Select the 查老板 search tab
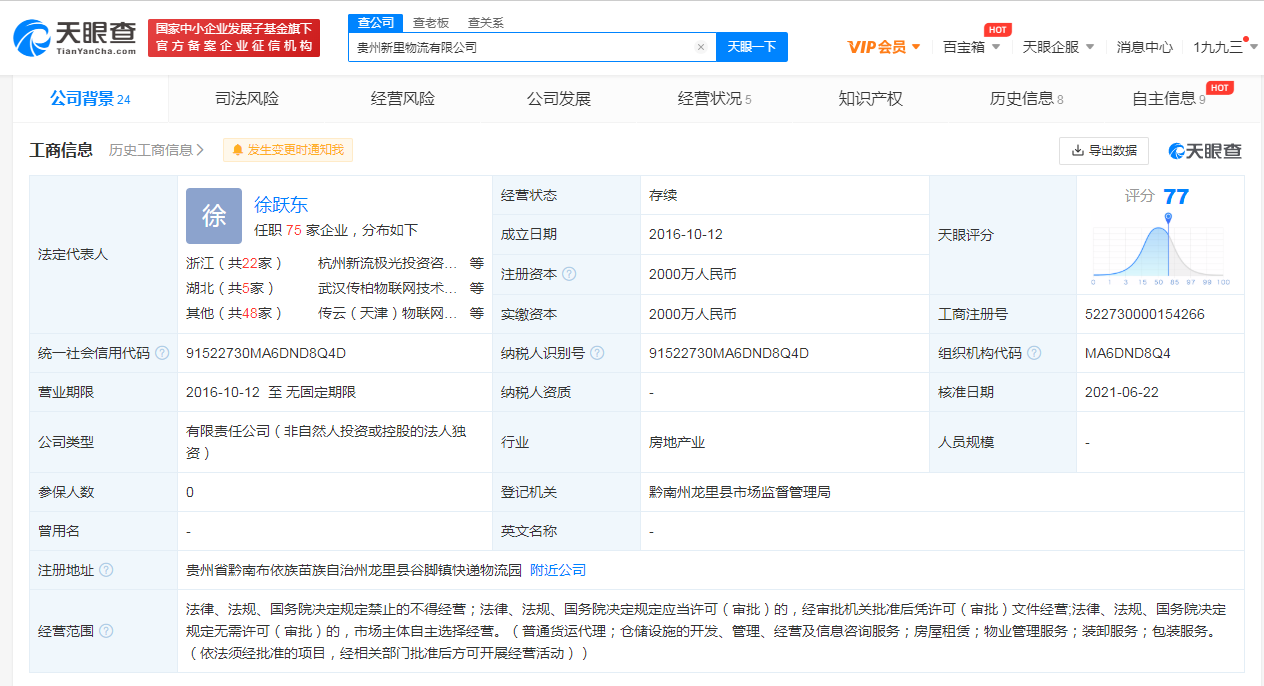This screenshot has width=1264, height=686. (431, 22)
